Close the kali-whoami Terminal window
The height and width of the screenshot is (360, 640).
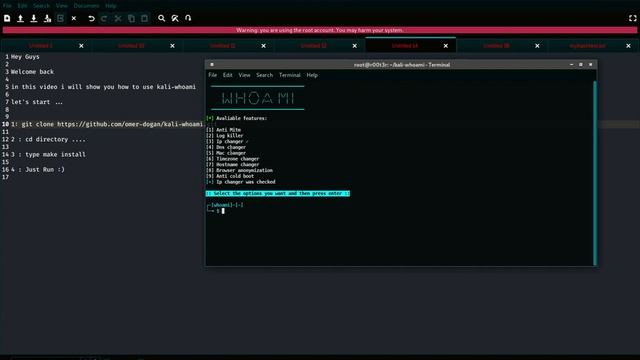(x=590, y=64)
